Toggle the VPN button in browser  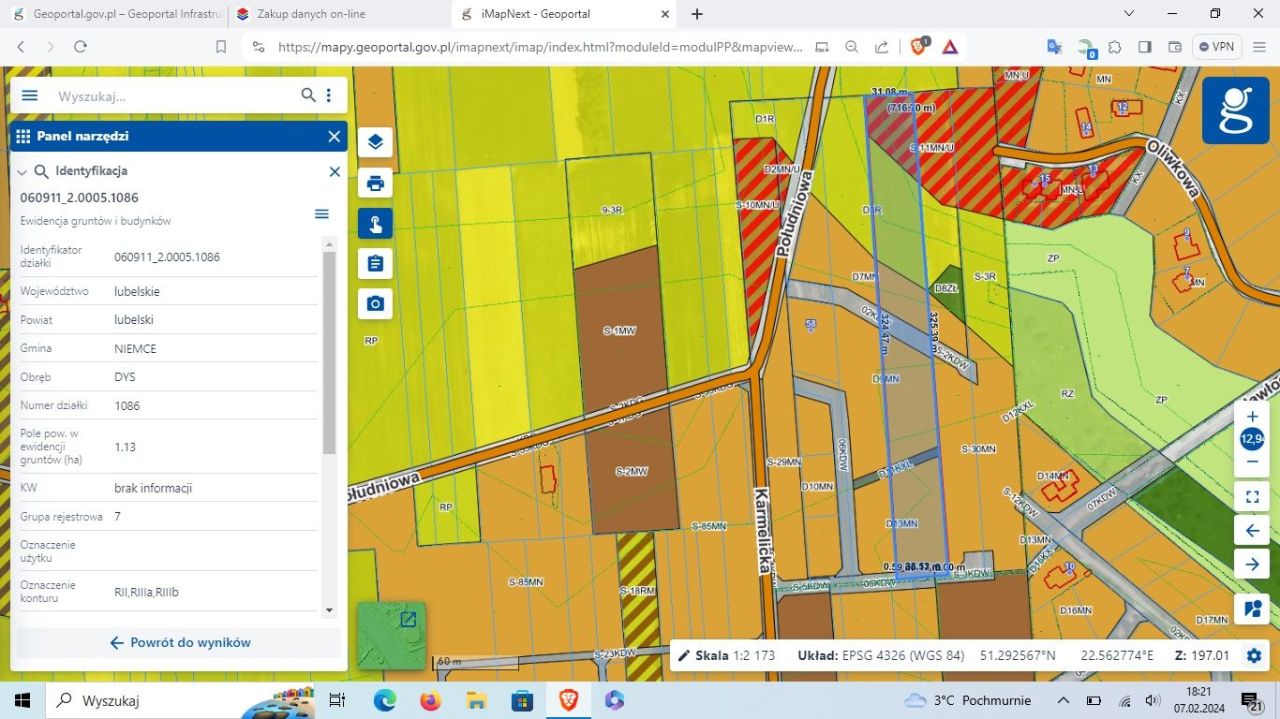(1218, 47)
